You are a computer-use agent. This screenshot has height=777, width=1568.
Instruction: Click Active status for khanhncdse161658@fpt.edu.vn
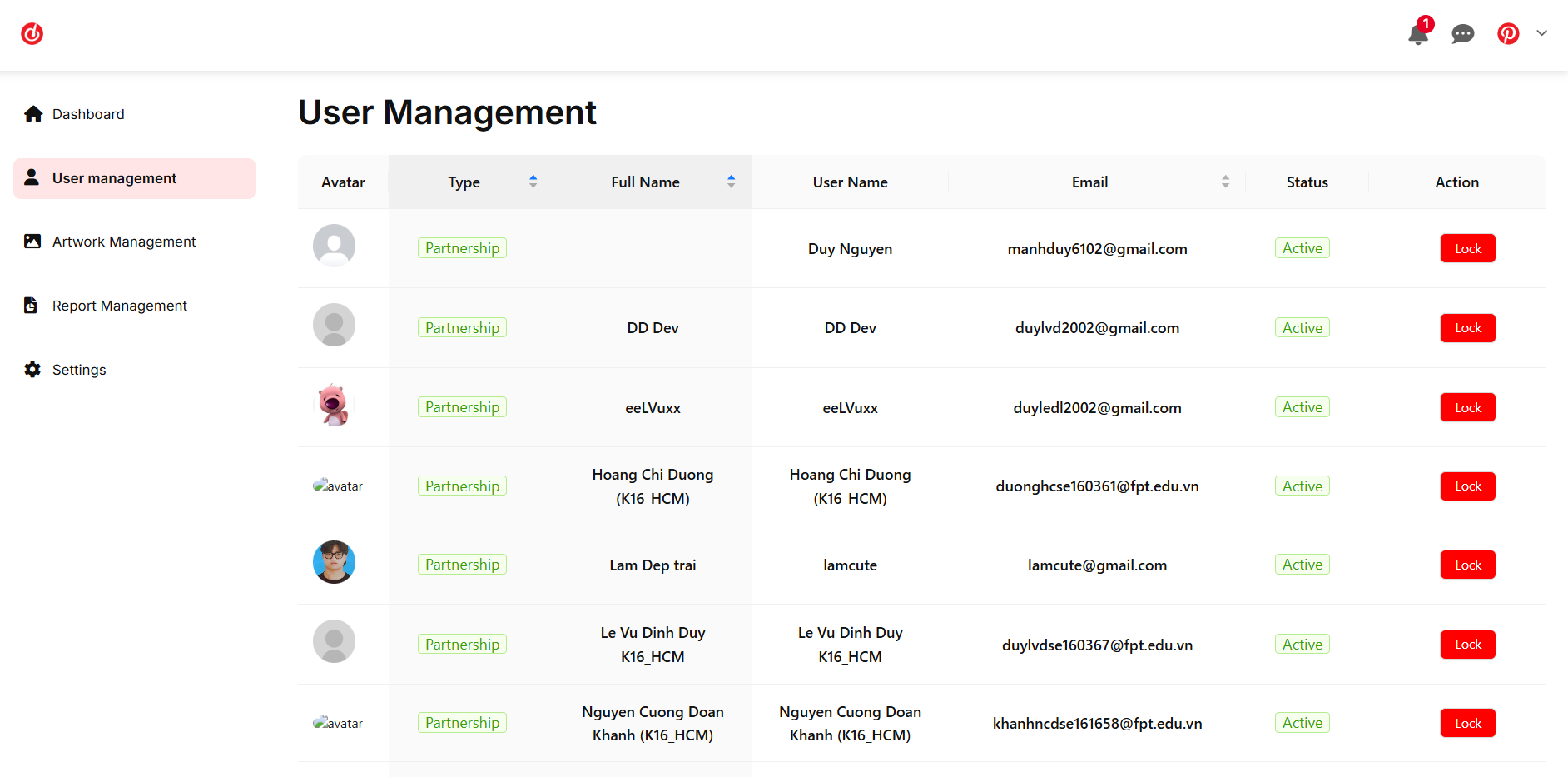click(x=1302, y=723)
